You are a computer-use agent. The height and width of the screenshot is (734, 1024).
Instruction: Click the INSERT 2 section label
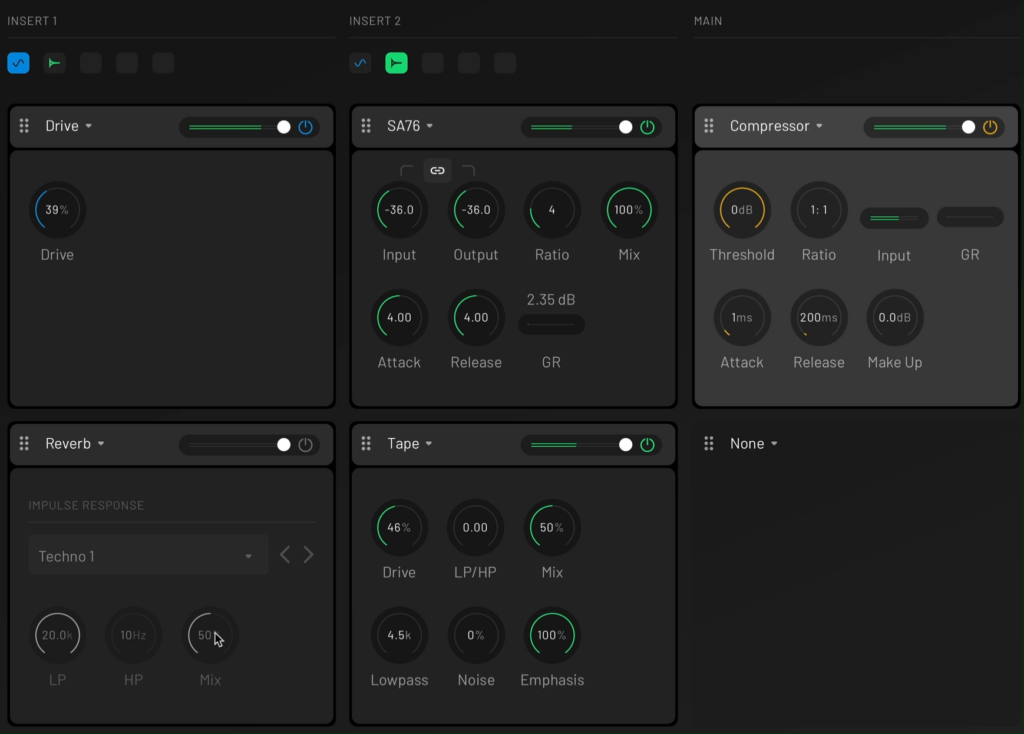pyautogui.click(x=375, y=21)
